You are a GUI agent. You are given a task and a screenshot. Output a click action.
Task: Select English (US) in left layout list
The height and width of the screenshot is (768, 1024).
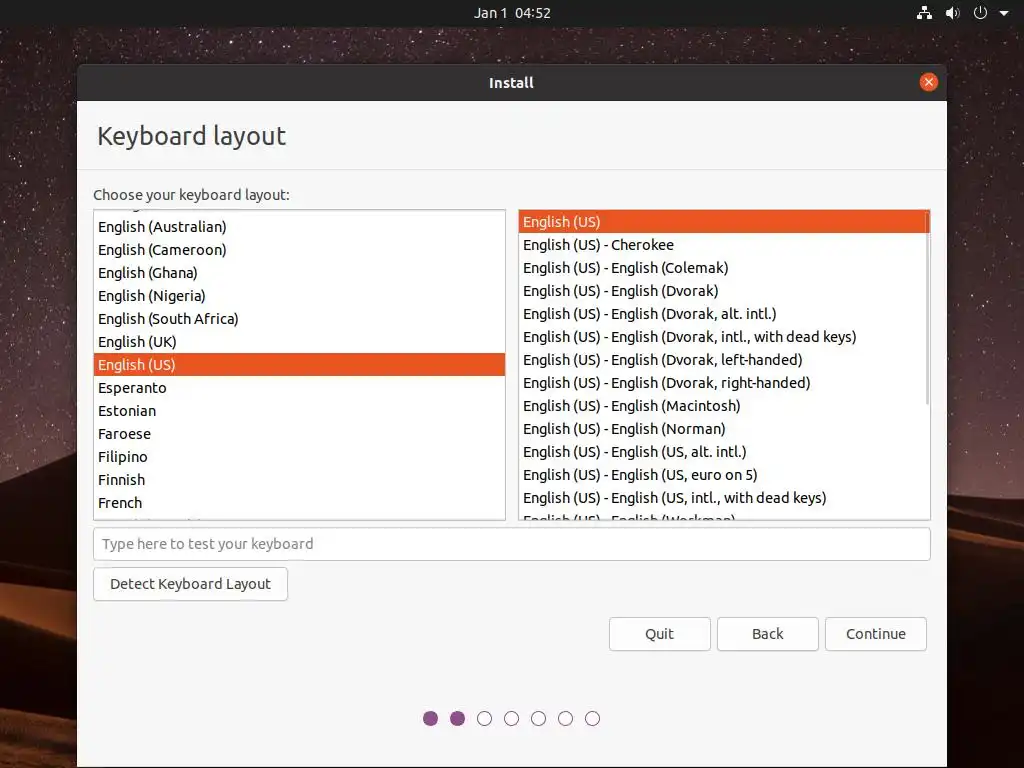(299, 364)
